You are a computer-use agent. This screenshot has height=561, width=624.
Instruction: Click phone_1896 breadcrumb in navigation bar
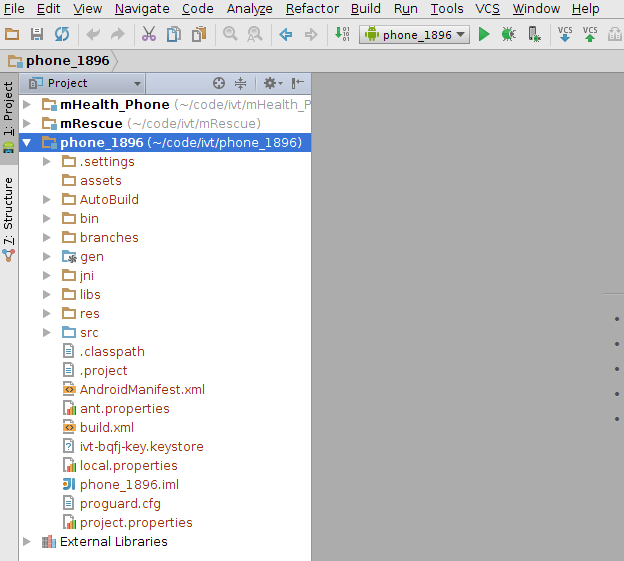click(59, 61)
